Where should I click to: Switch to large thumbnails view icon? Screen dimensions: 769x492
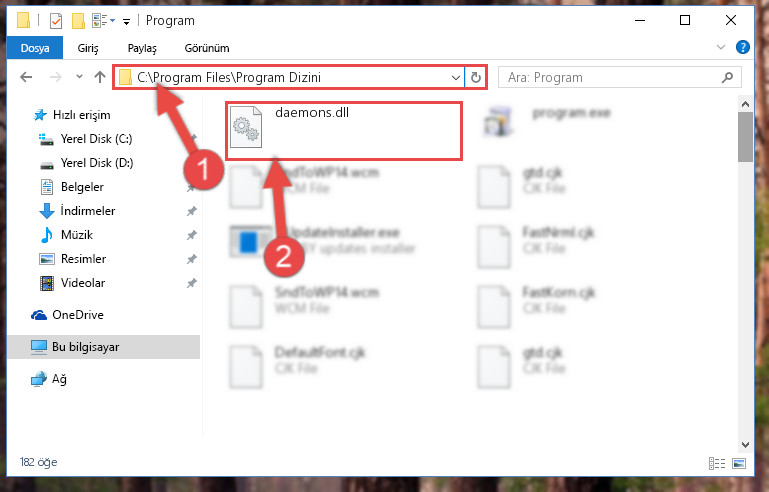739,463
